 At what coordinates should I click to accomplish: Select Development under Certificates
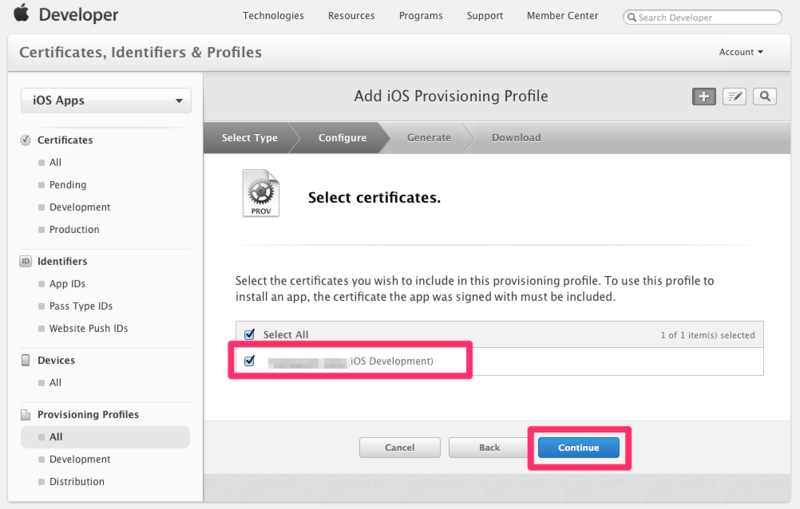(x=80, y=207)
